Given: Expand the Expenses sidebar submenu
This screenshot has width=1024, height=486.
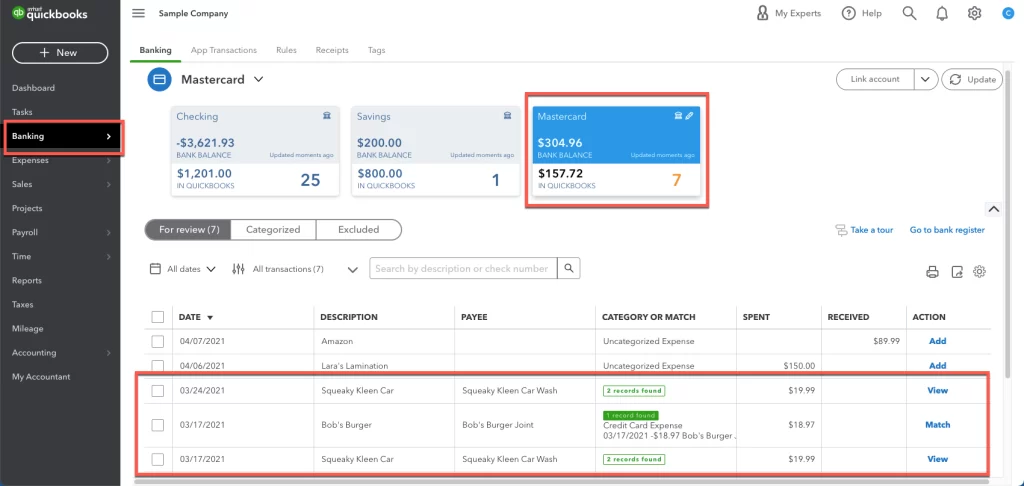Looking at the screenshot, I should (x=108, y=160).
